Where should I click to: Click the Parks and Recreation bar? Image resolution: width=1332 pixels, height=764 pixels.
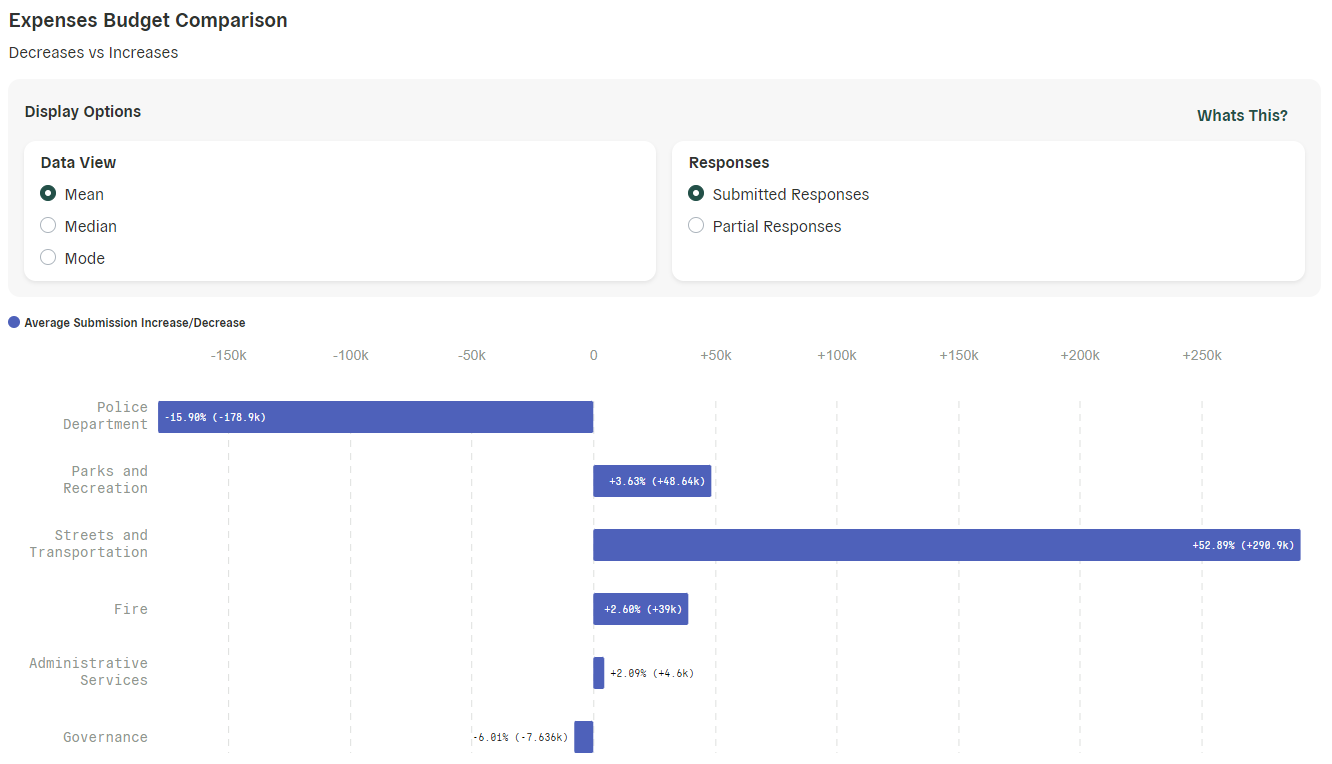point(652,481)
